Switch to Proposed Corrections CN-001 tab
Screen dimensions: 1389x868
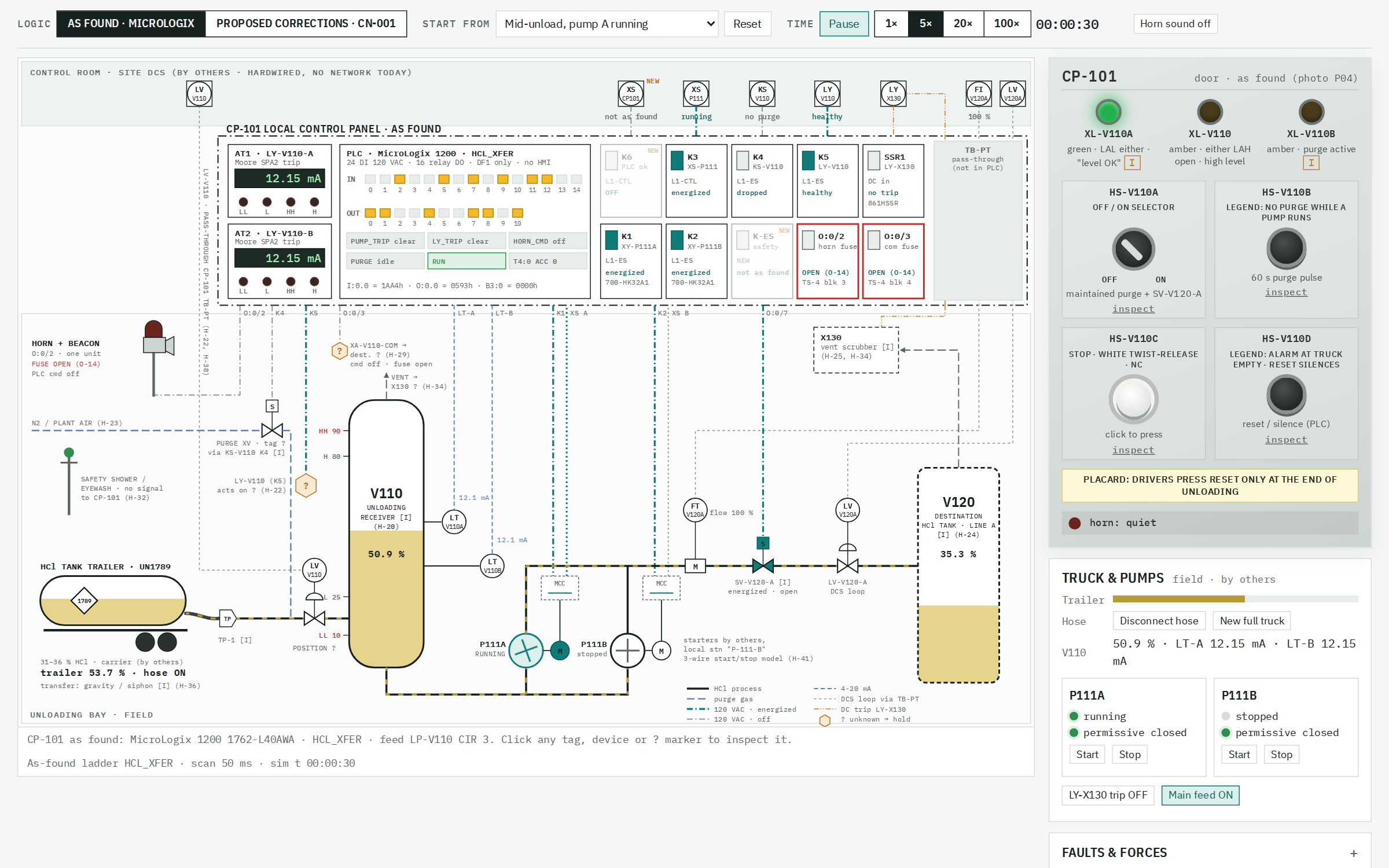pyautogui.click(x=306, y=24)
